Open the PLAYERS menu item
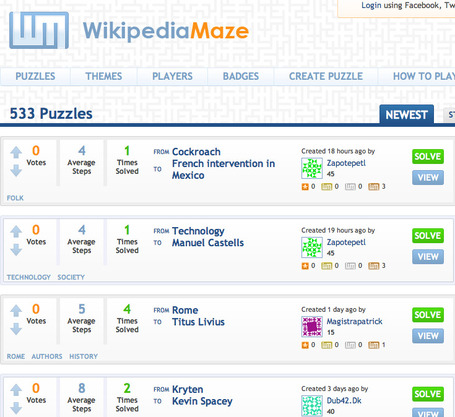This screenshot has width=455, height=417. pyautogui.click(x=172, y=76)
